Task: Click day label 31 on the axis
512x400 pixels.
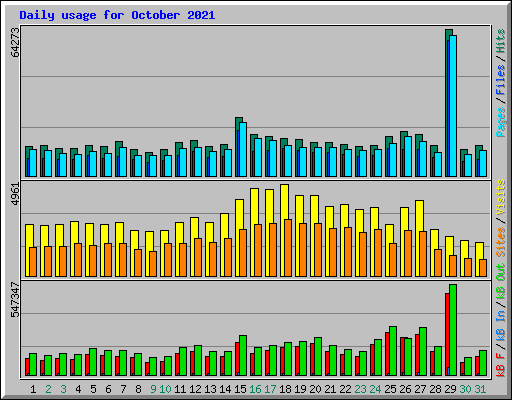Action: [480, 389]
